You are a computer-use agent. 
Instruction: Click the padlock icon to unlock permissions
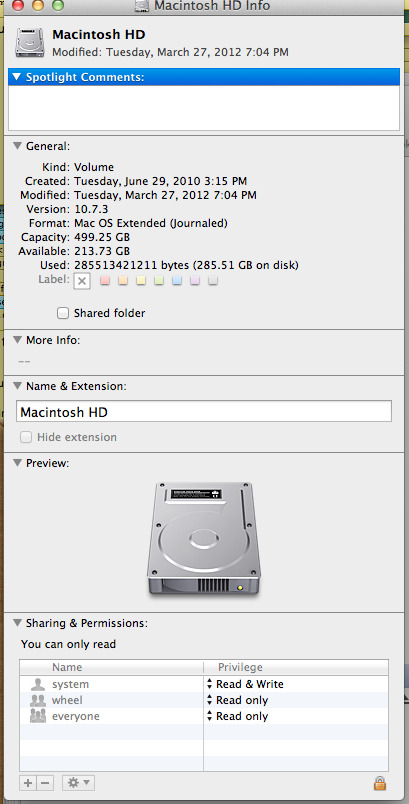coord(380,783)
